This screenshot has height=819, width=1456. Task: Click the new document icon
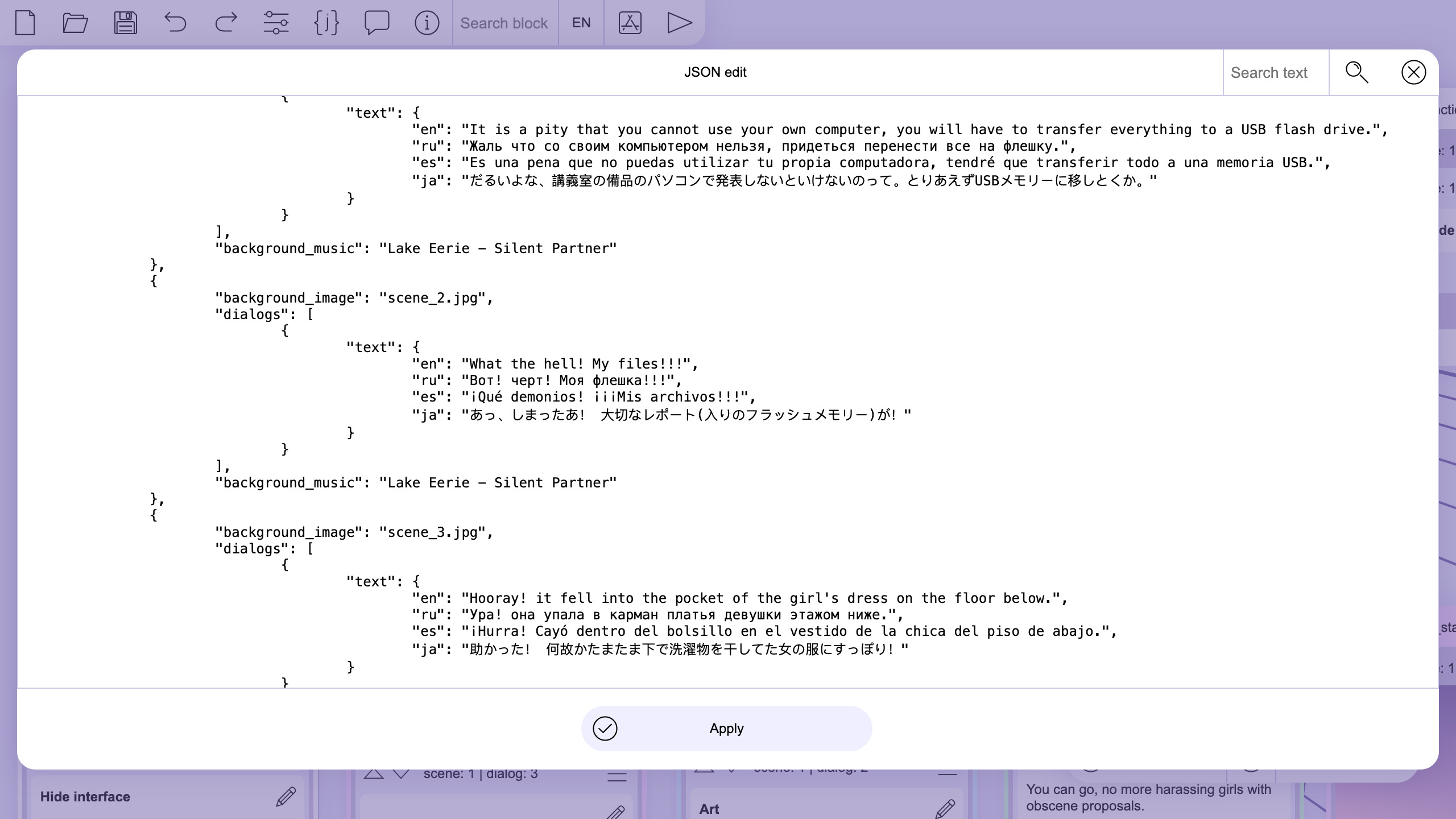tap(25, 23)
